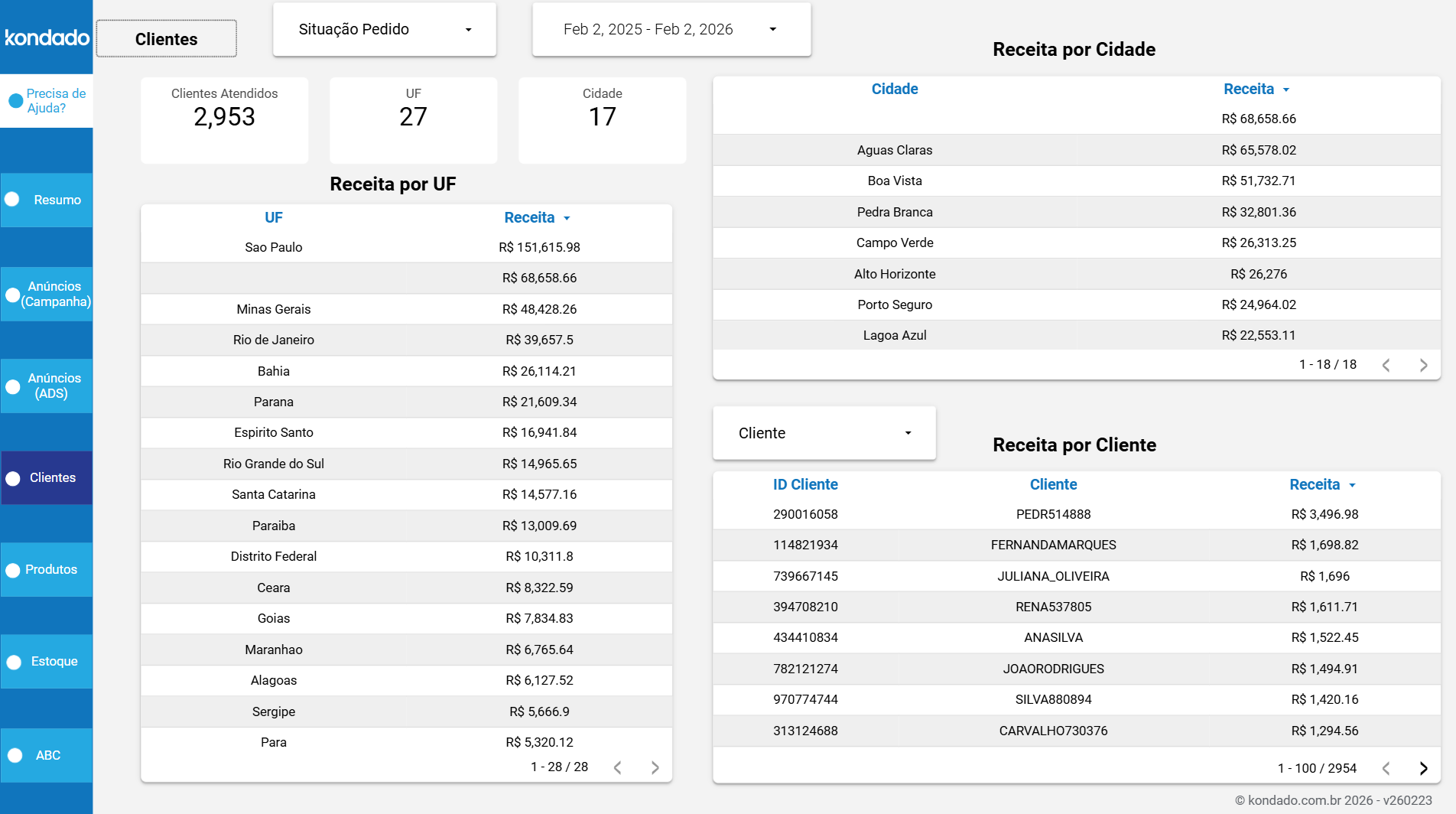Select the ABC section in the sidebar
Image resolution: width=1456 pixels, height=814 pixels.
tap(46, 755)
